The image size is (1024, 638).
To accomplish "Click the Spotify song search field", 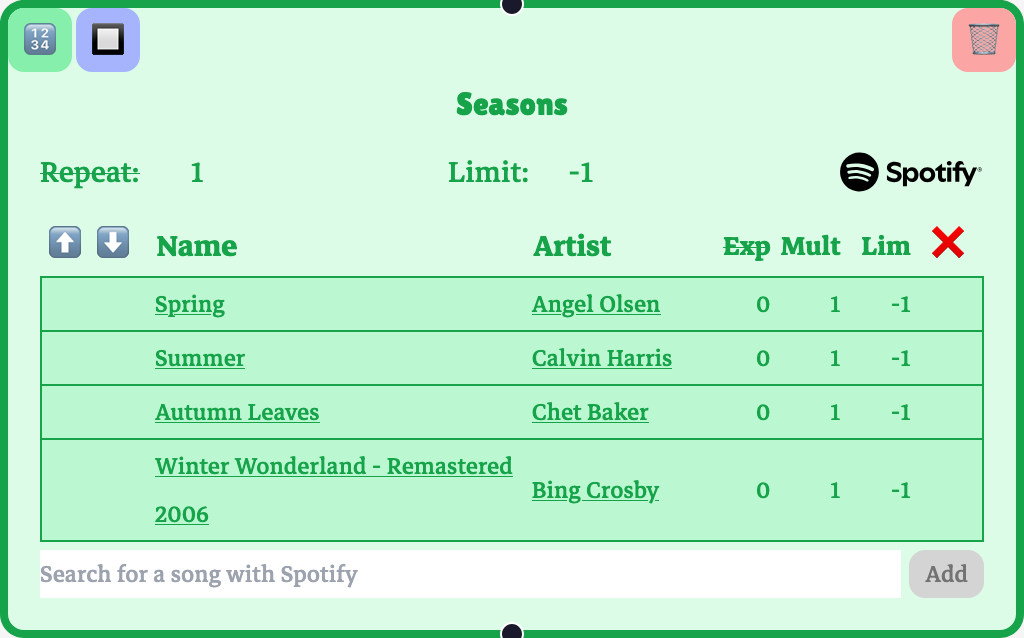I will click(x=470, y=574).
